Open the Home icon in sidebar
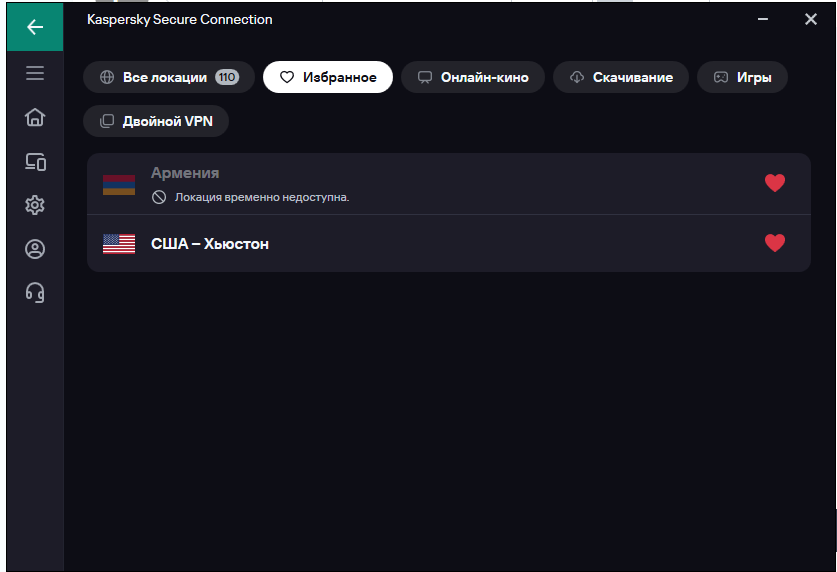 tap(35, 117)
